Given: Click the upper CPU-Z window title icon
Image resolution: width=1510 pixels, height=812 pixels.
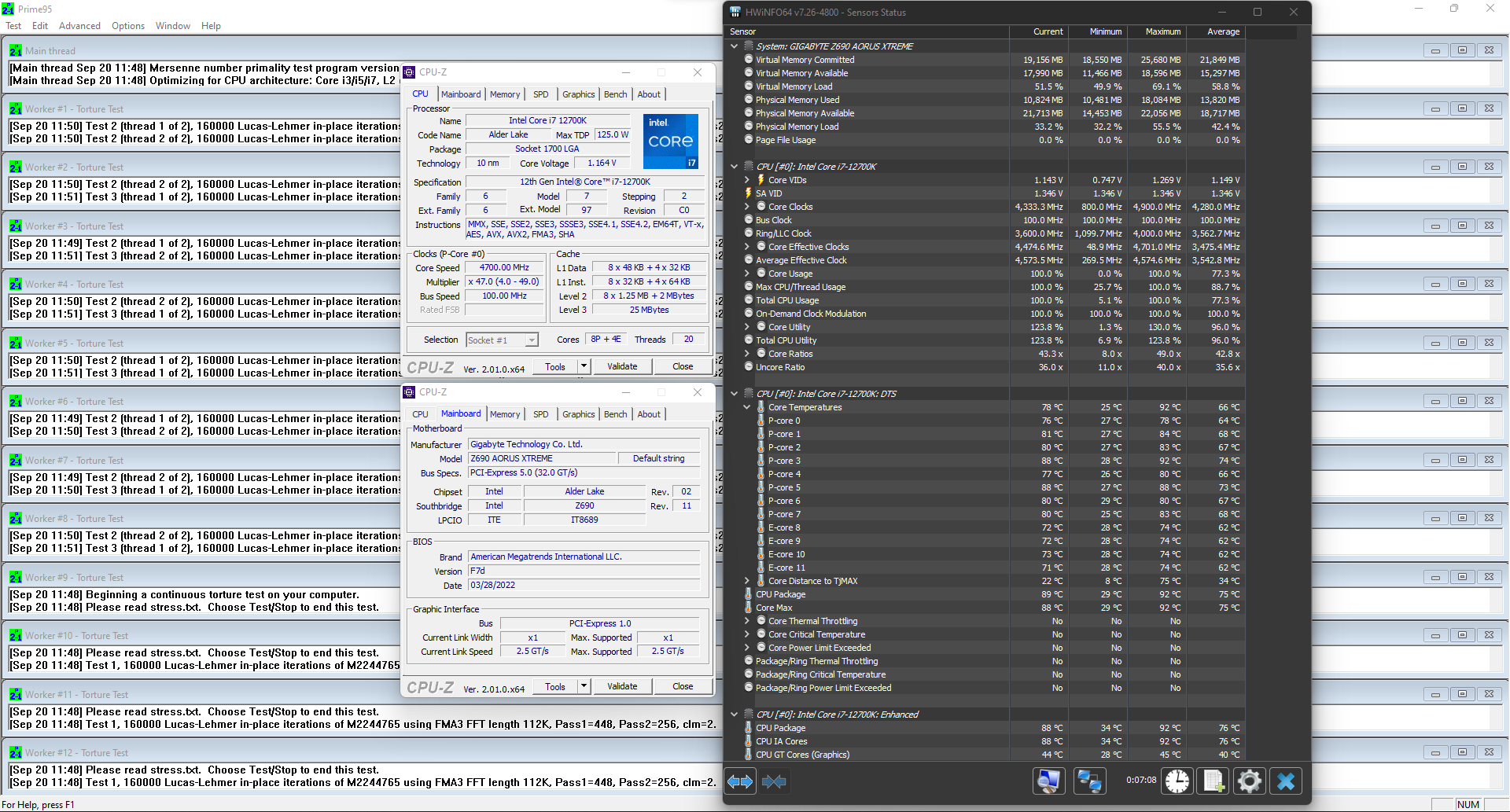Looking at the screenshot, I should click(409, 72).
